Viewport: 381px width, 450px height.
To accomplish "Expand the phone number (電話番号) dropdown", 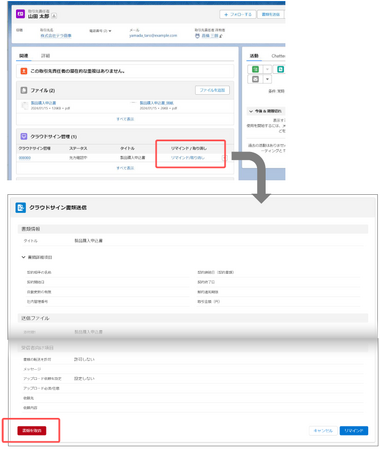I will point(110,31).
